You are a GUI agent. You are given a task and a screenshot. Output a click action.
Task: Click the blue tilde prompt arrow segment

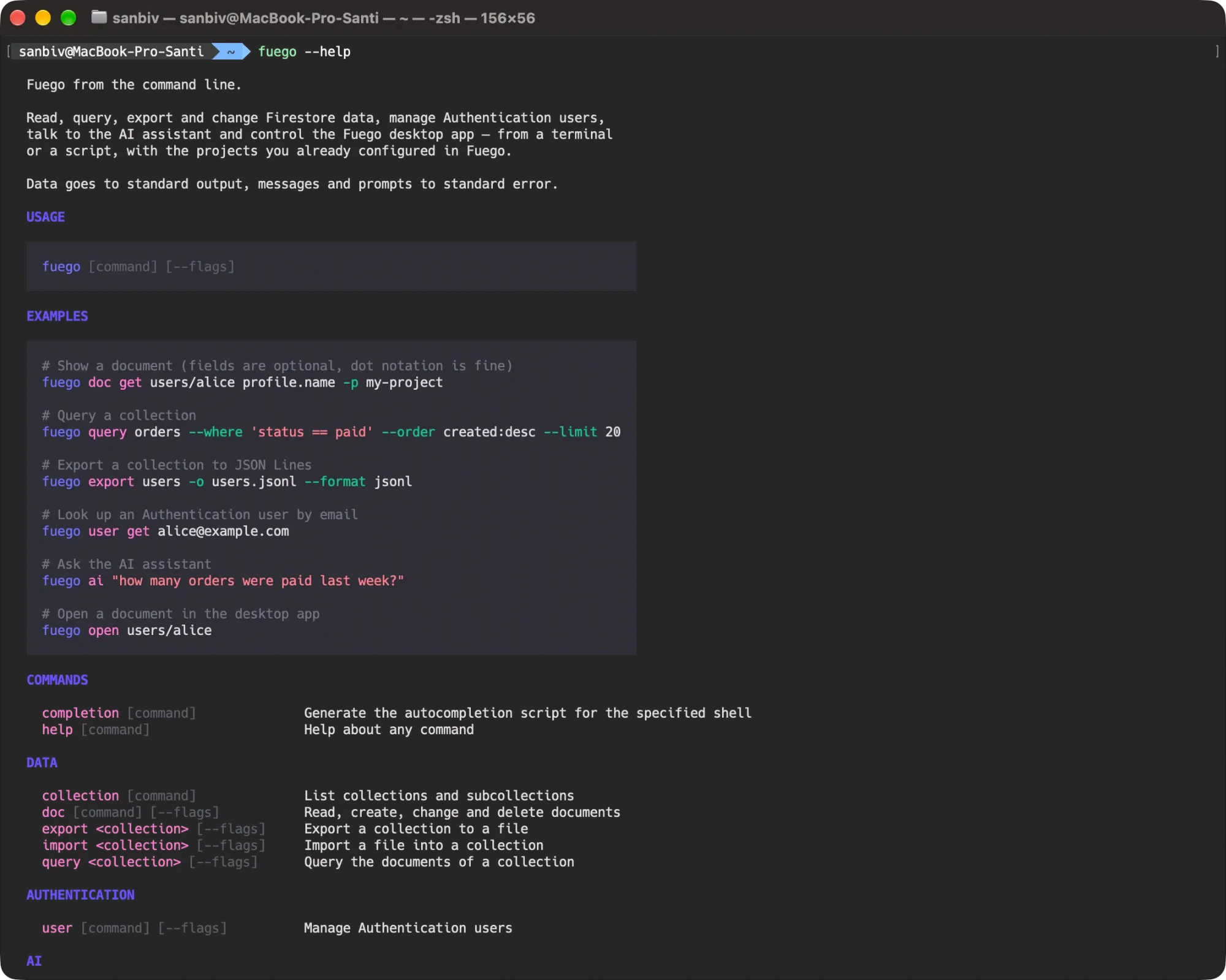pos(231,51)
